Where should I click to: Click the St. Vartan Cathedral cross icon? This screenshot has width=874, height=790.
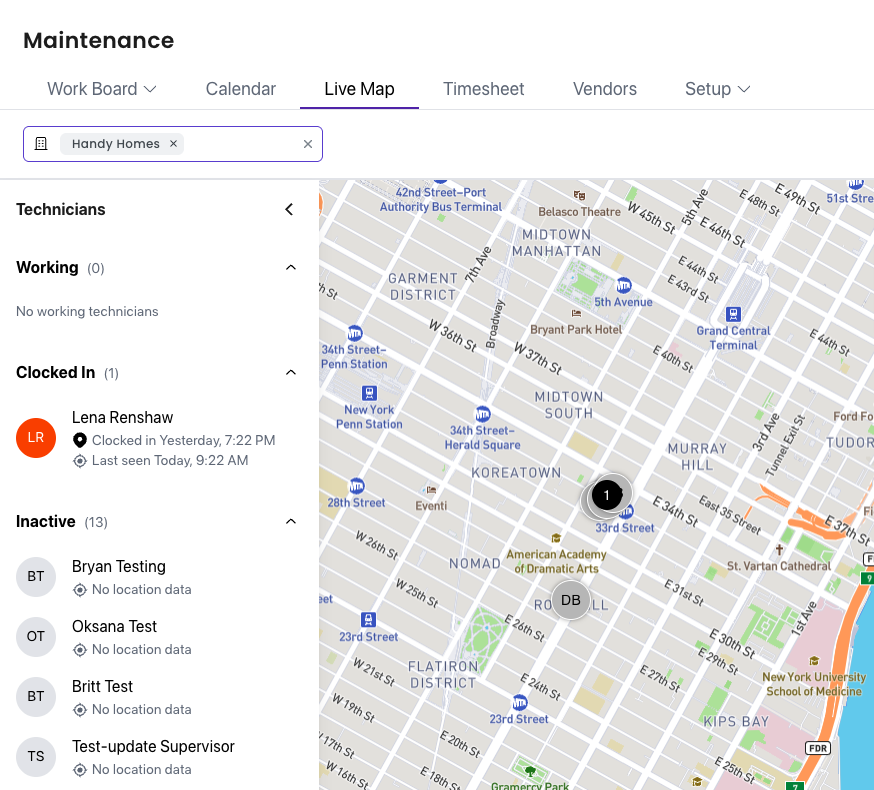click(779, 550)
